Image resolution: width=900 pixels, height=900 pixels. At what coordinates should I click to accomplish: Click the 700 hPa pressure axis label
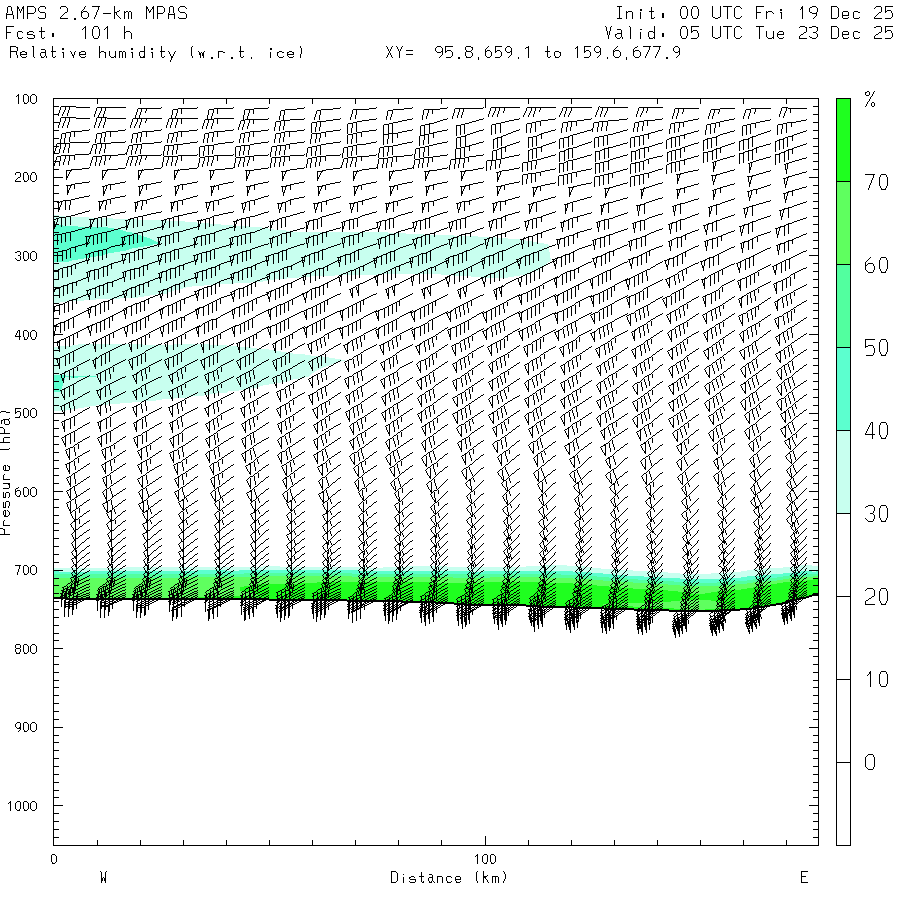coord(26,571)
